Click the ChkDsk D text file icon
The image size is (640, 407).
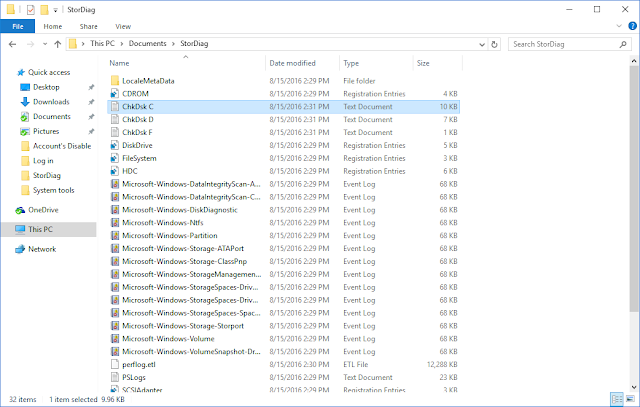[115, 119]
